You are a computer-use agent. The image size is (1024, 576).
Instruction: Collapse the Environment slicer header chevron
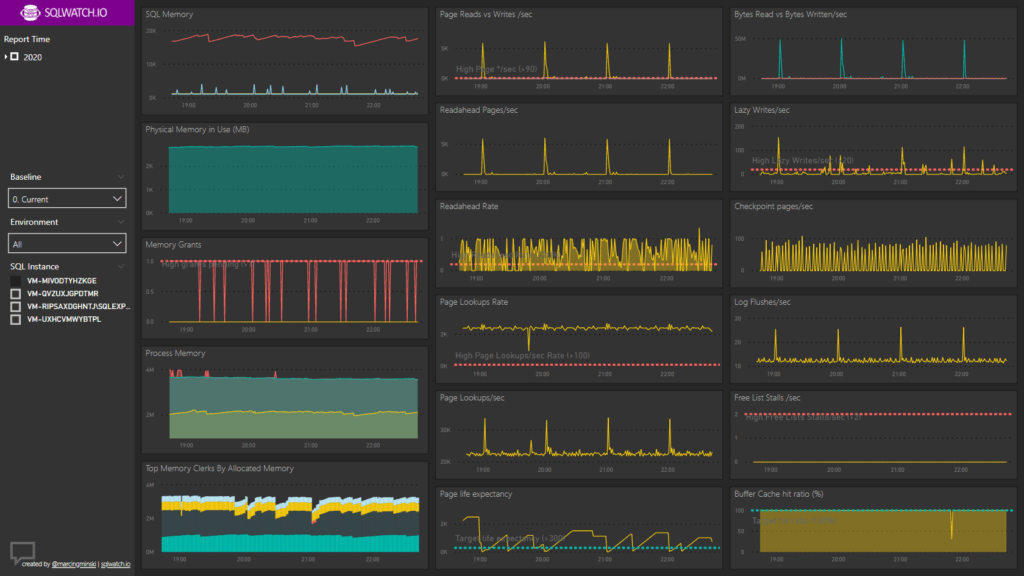pos(121,222)
